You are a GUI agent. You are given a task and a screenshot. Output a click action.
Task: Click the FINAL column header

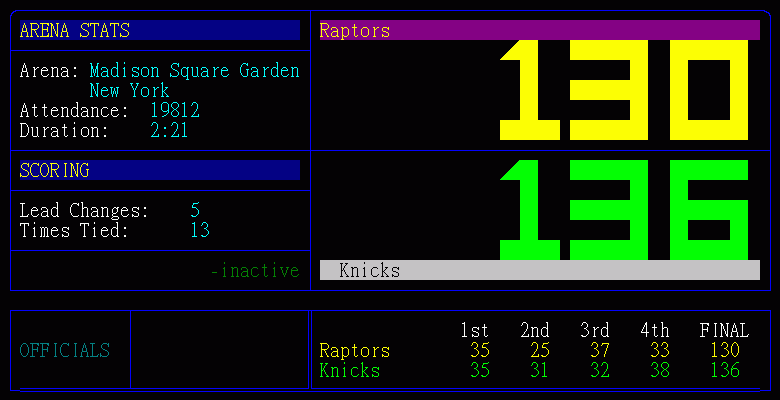(724, 330)
